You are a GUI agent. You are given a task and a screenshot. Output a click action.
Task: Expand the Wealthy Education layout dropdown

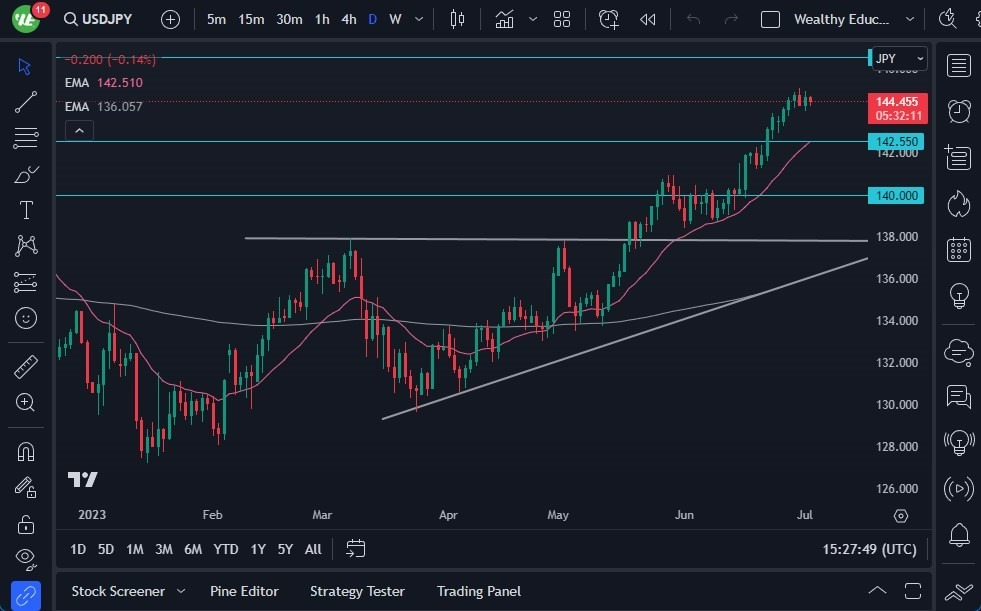[x=909, y=19]
